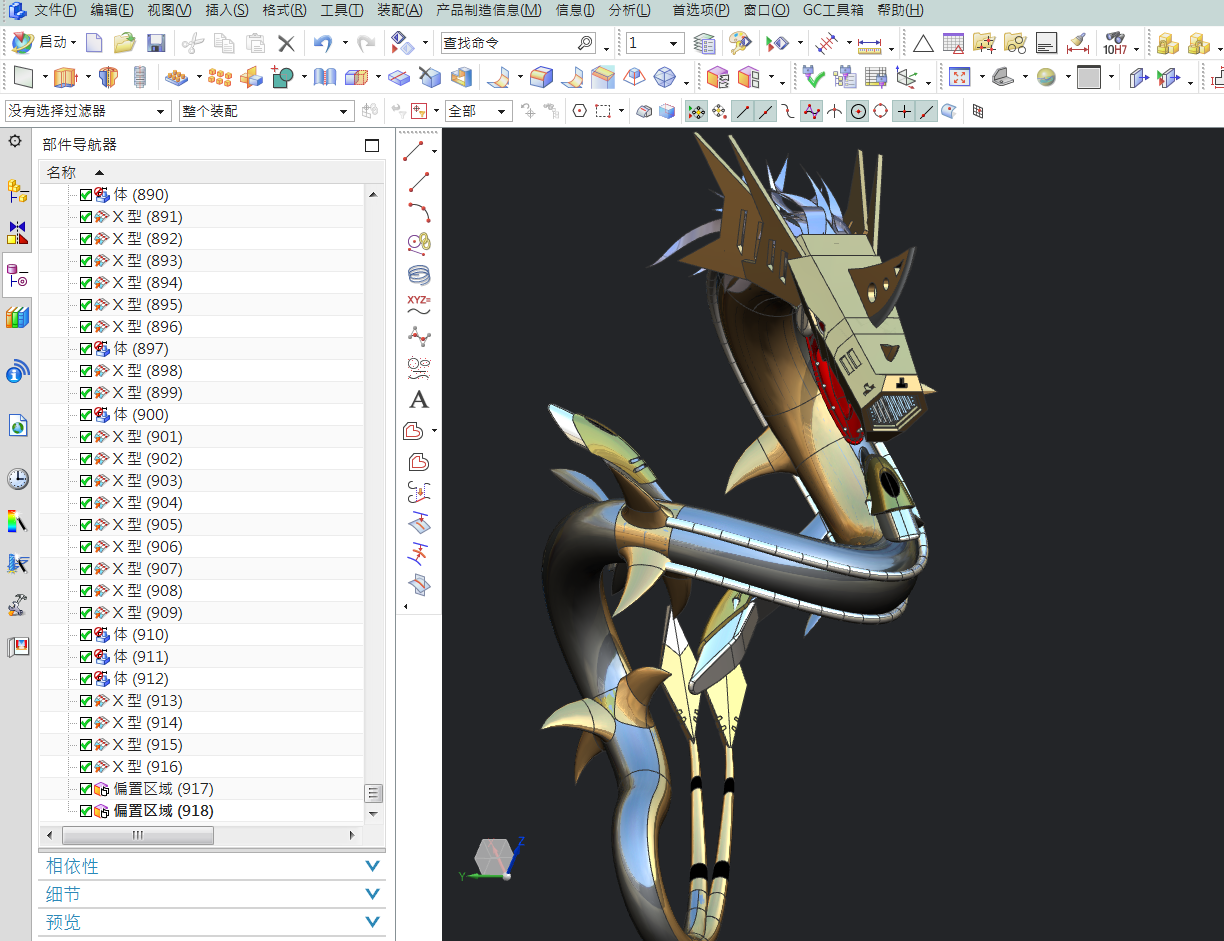
Task: Open the 文件(F) menu
Action: pyautogui.click(x=55, y=10)
